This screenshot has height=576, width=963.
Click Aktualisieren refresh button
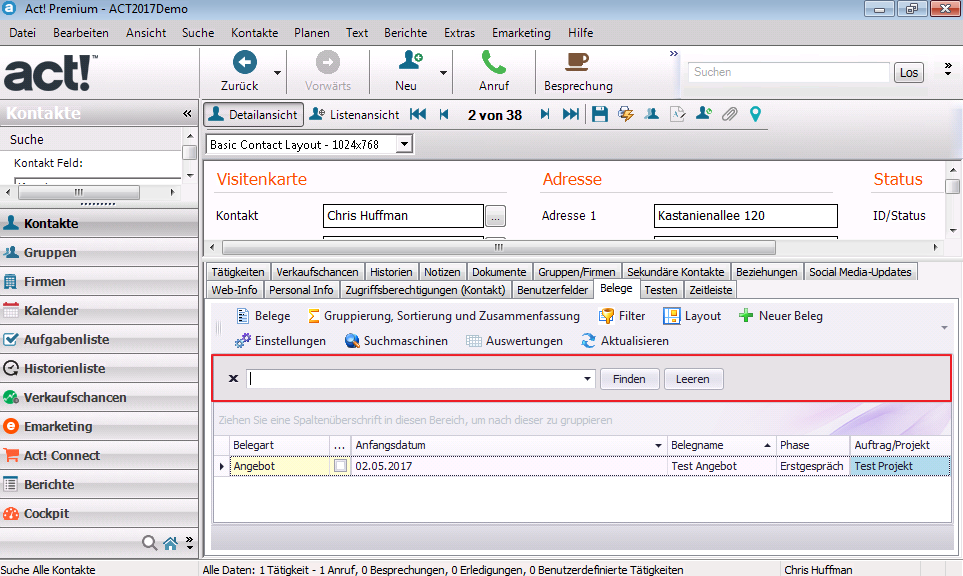[625, 341]
